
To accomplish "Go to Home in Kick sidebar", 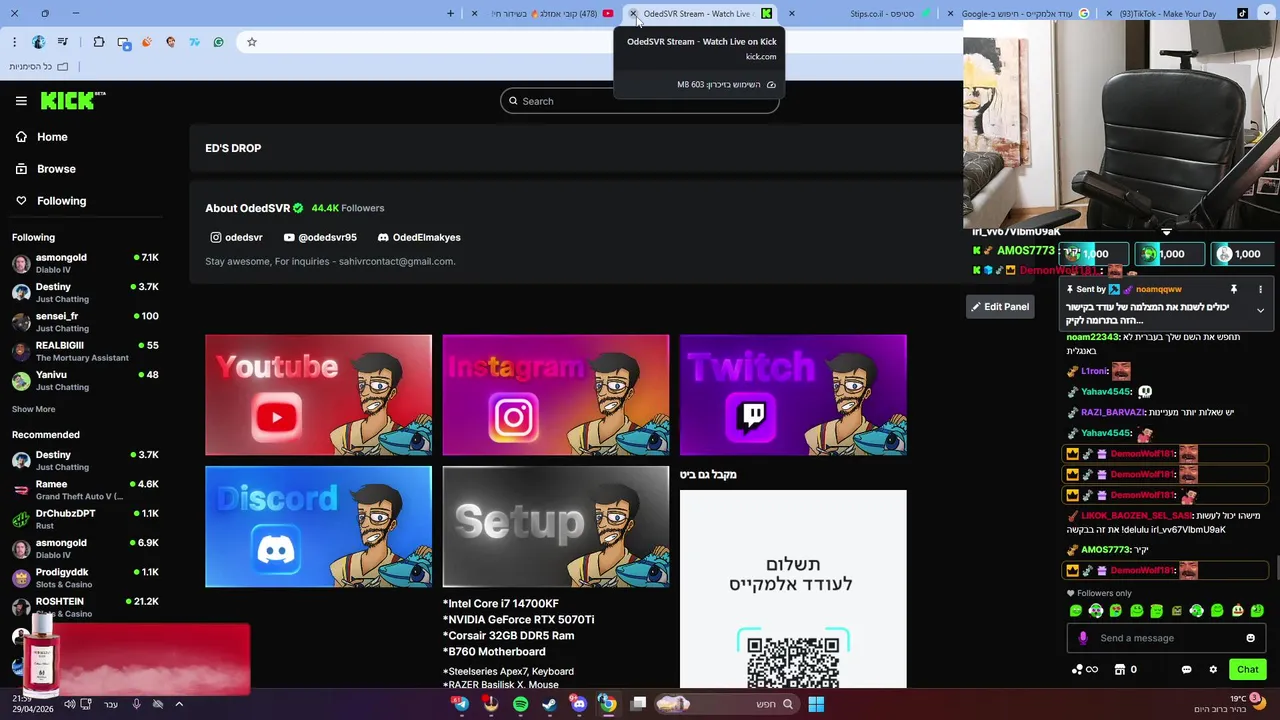I will tap(42, 137).
